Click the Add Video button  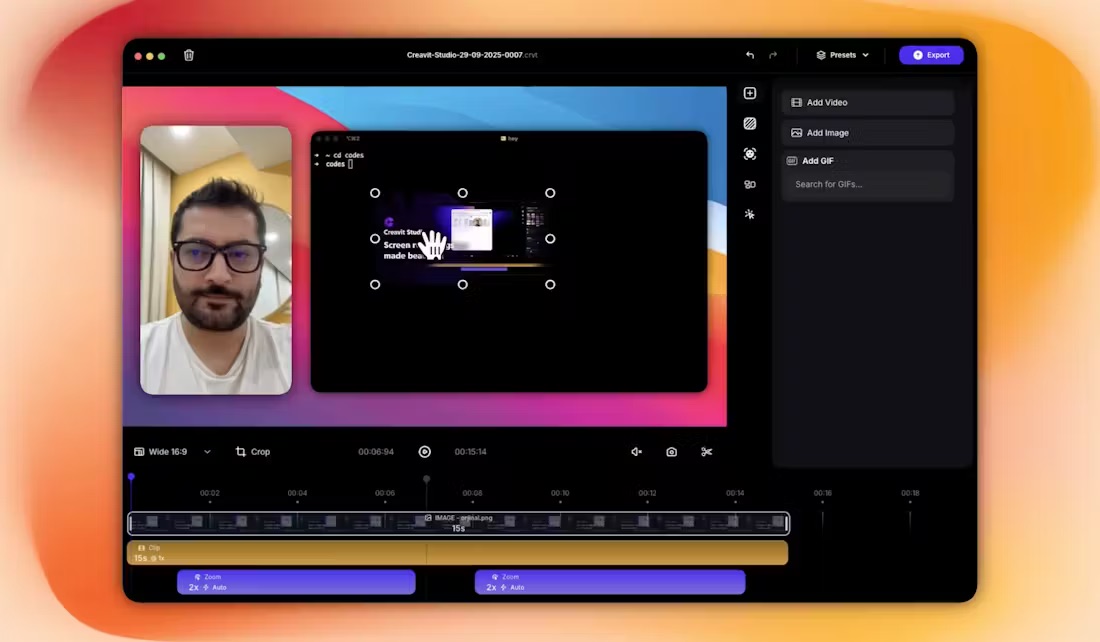867,102
